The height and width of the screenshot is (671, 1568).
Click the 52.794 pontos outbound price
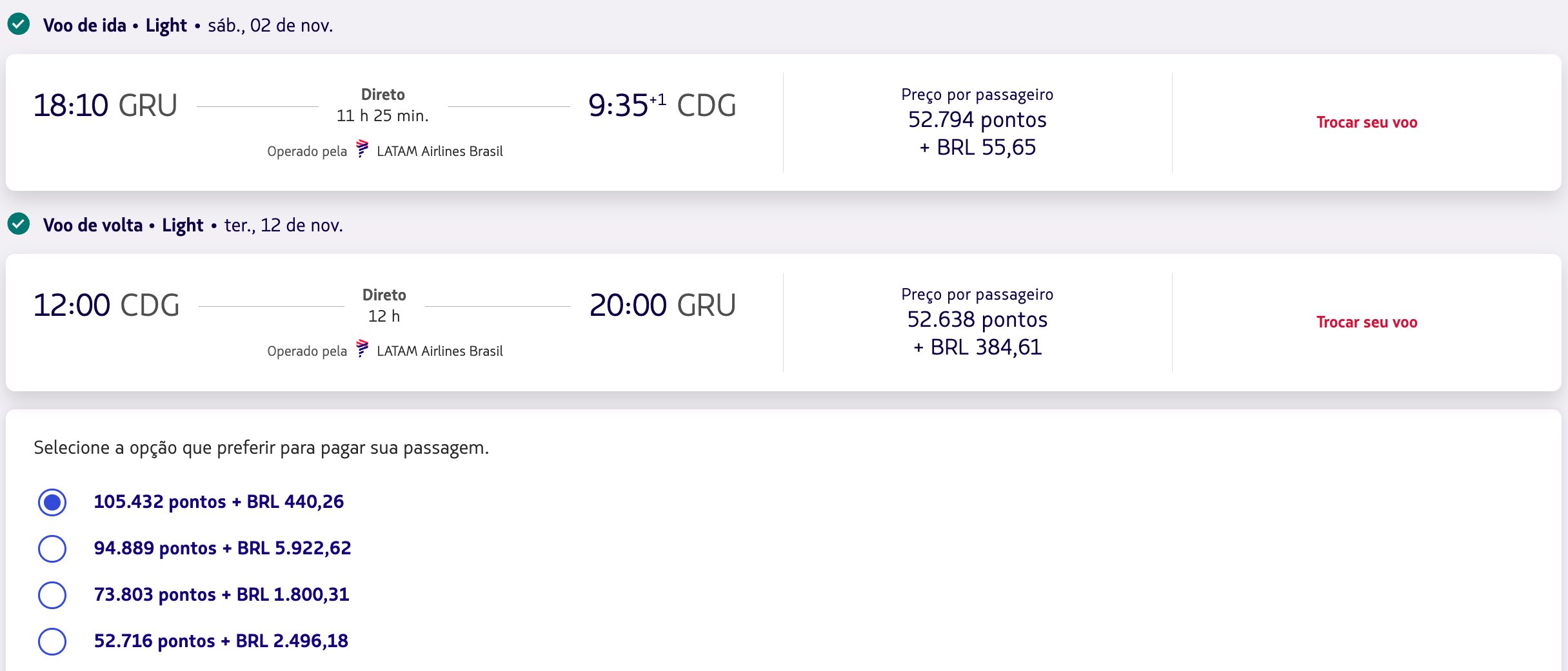977,120
